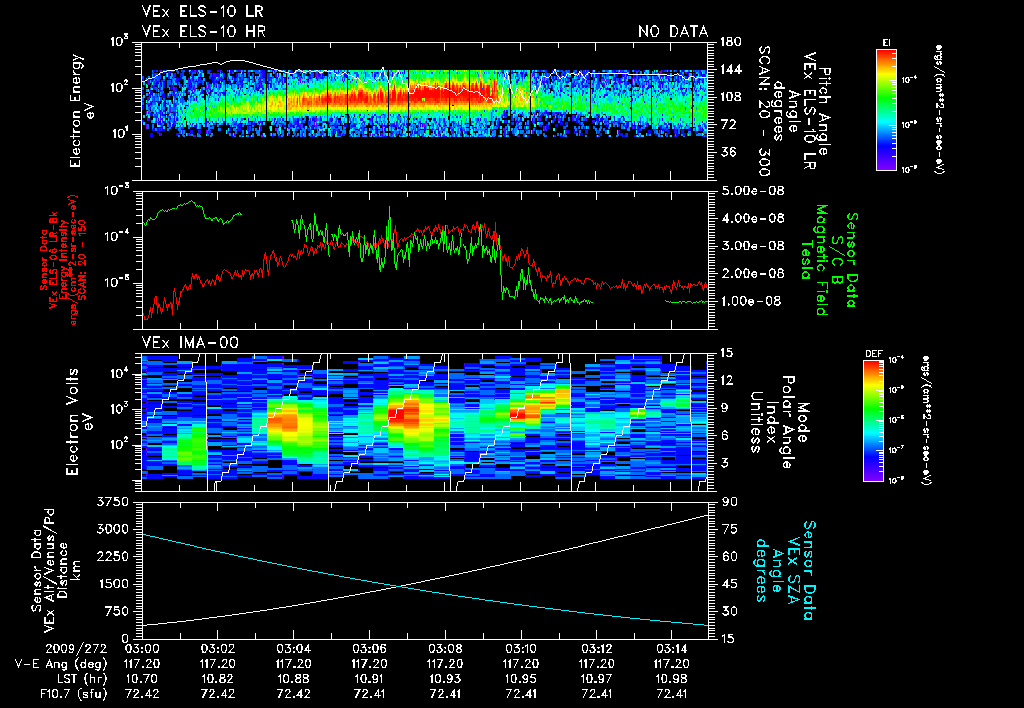The height and width of the screenshot is (708, 1024).
Task: Click the 03:10 time tick label
Action: click(x=521, y=649)
